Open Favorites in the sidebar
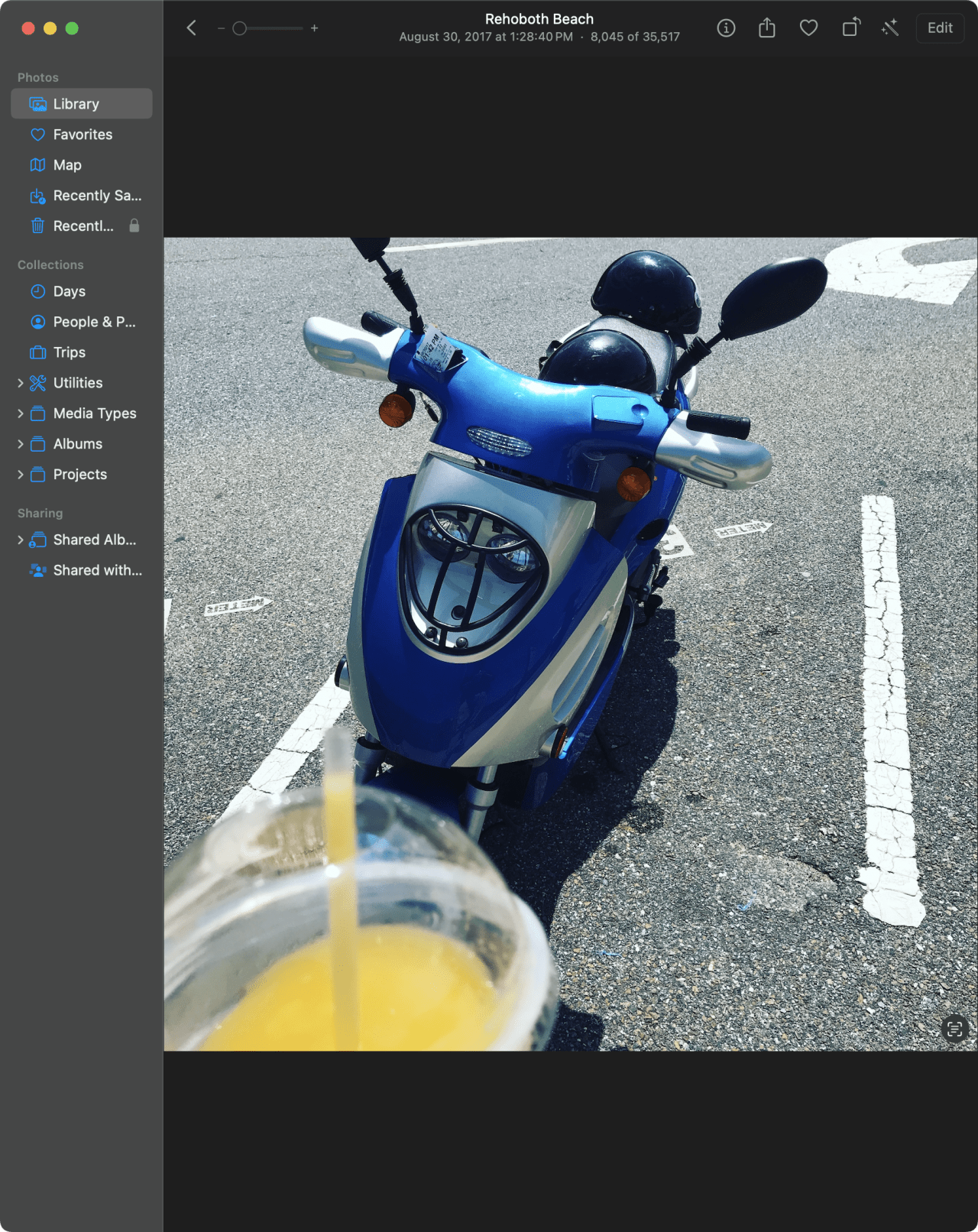Screen dimensions: 978x1232 tap(82, 135)
